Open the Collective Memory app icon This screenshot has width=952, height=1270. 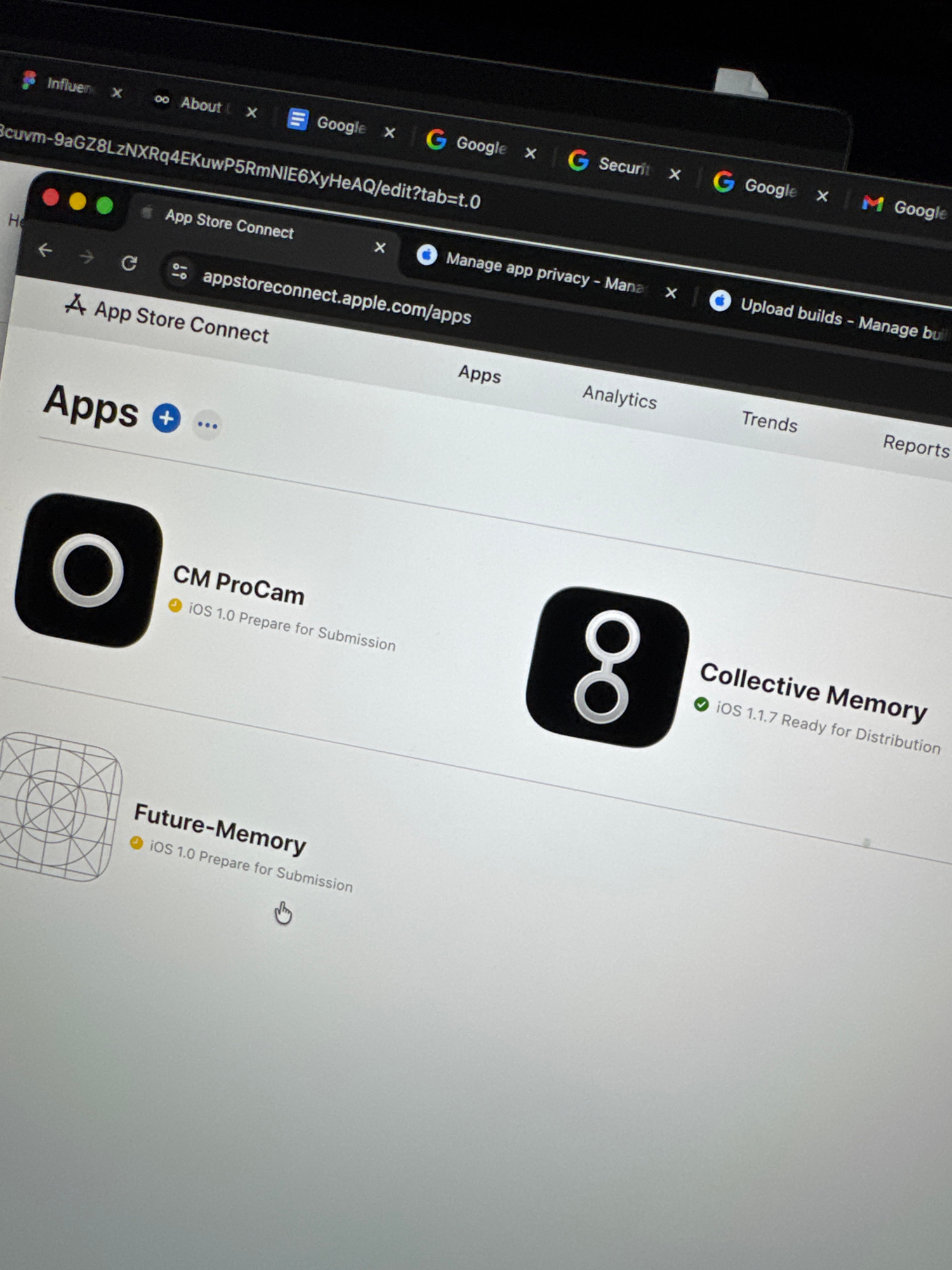click(x=607, y=667)
